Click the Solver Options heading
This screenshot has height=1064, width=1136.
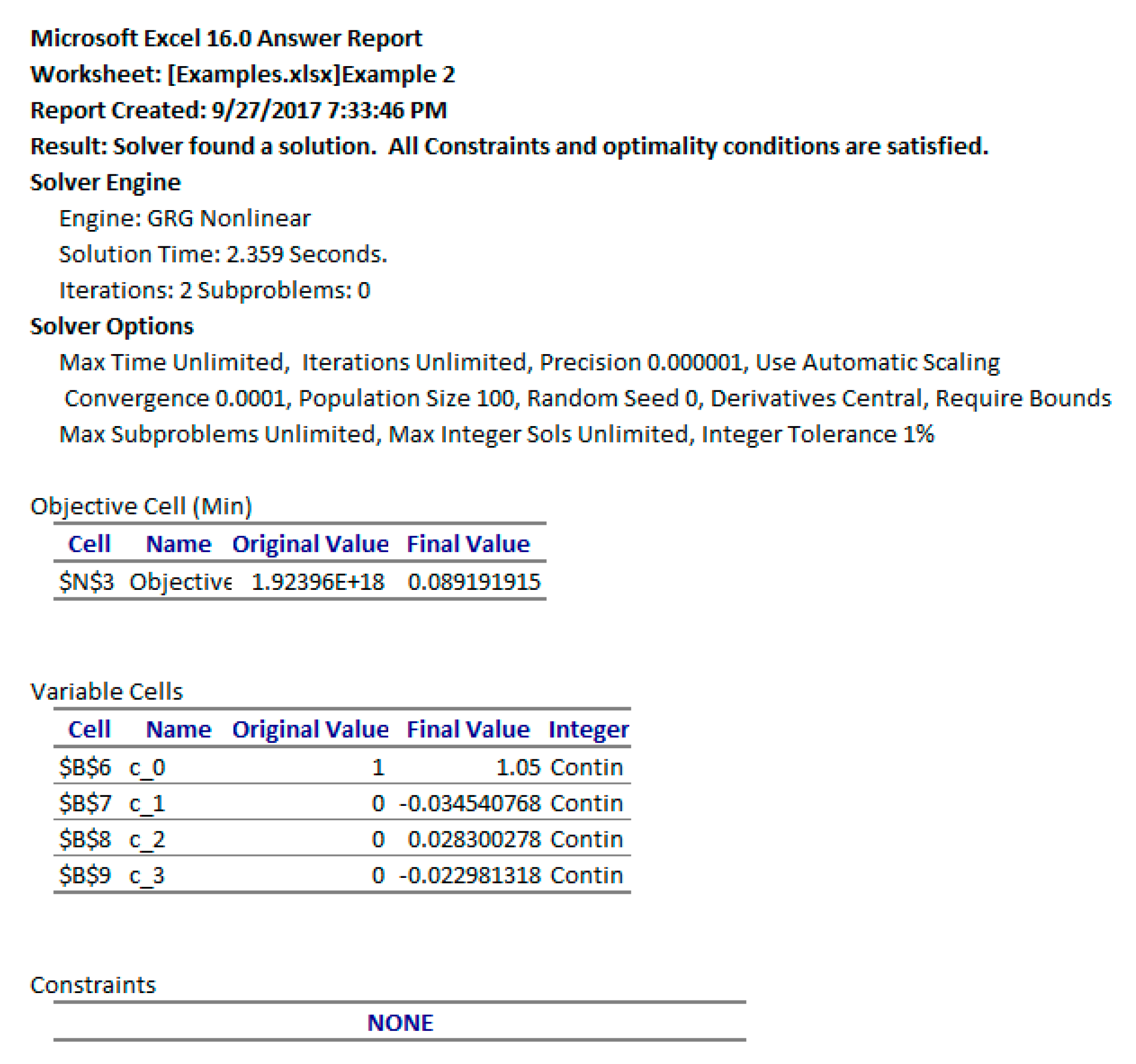[x=111, y=326]
